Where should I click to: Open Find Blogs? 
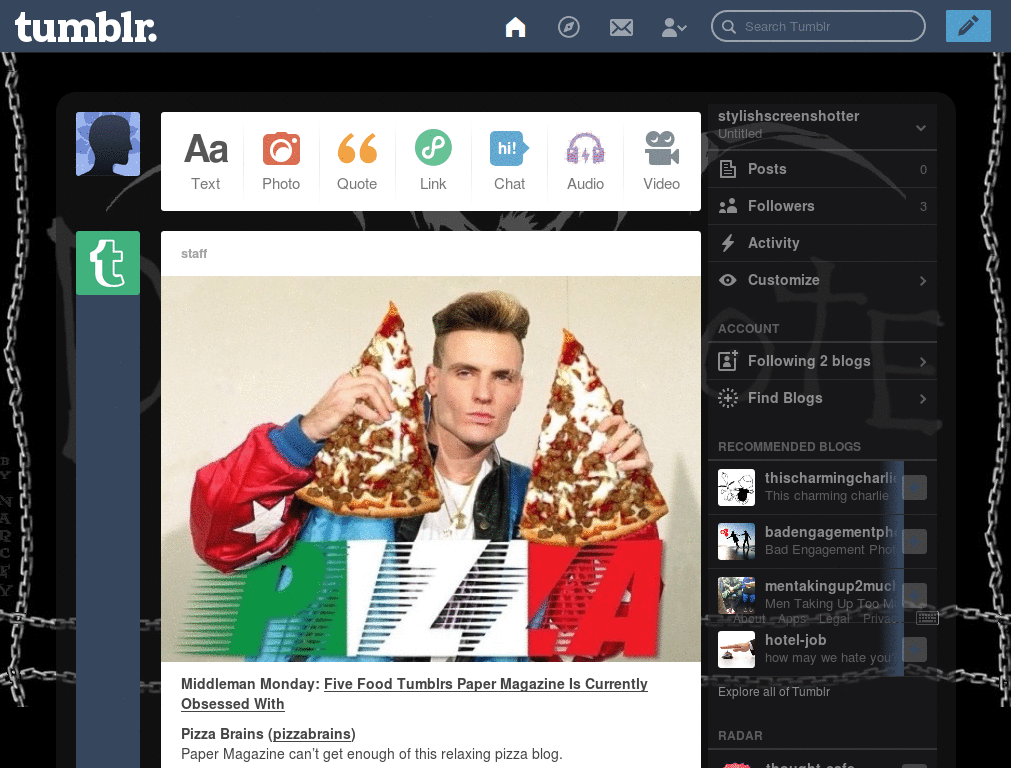pos(822,398)
